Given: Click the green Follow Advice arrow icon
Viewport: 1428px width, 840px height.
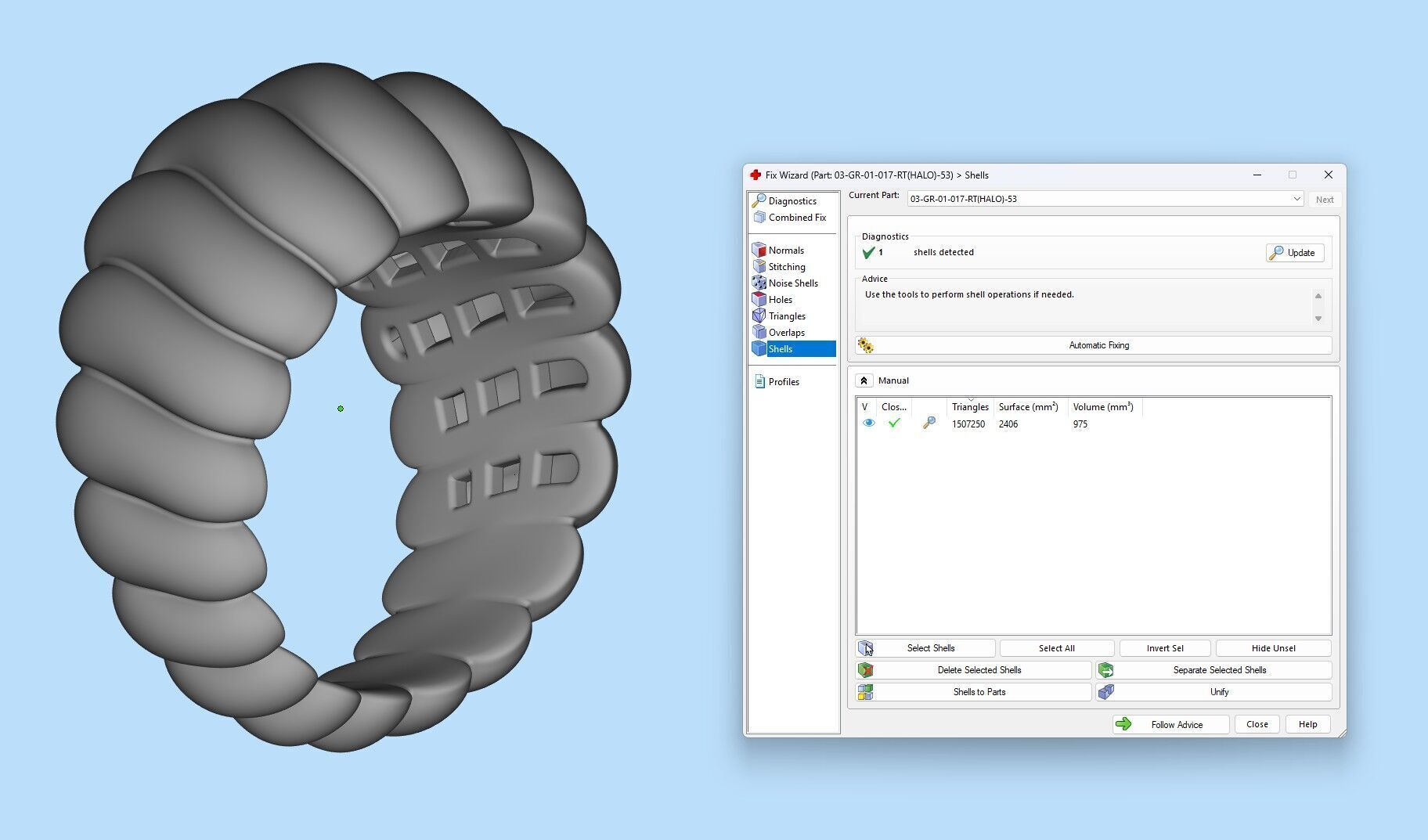Looking at the screenshot, I should 1123,724.
